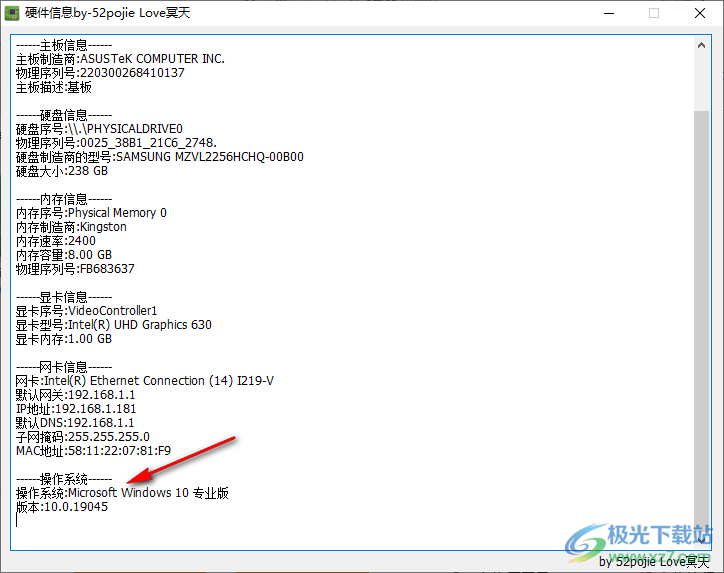Click the Intel UHD Graphics 630 line
This screenshot has width=724, height=573.
pyautogui.click(x=114, y=324)
